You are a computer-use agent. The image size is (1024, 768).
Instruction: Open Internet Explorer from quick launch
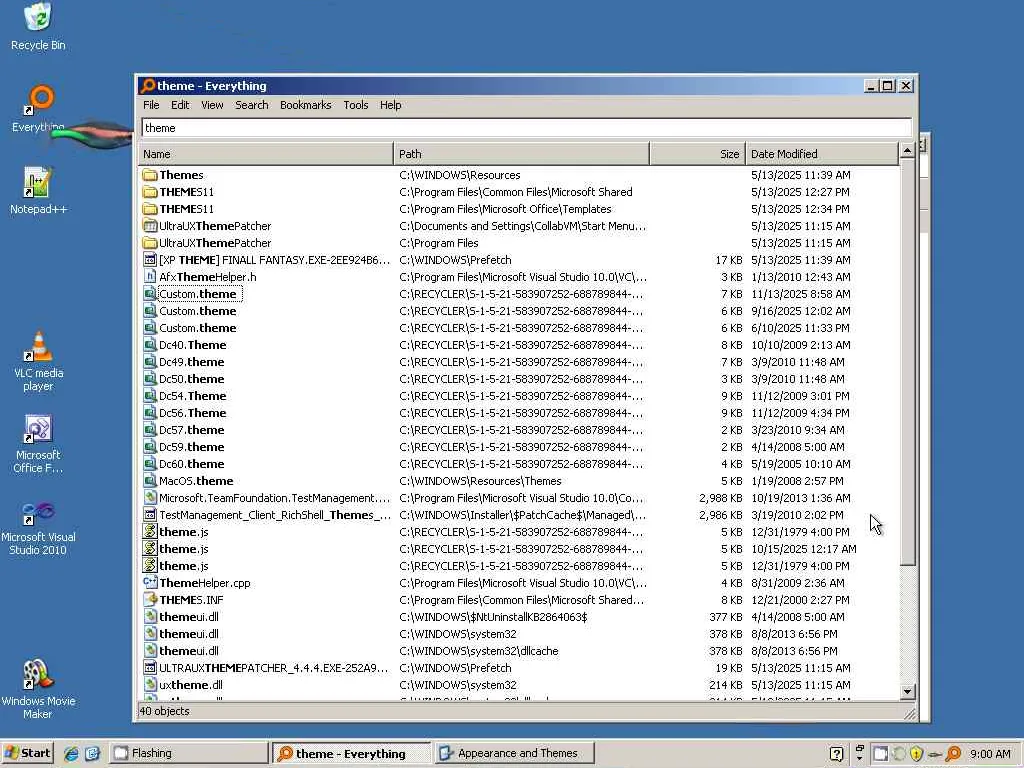[x=71, y=754]
